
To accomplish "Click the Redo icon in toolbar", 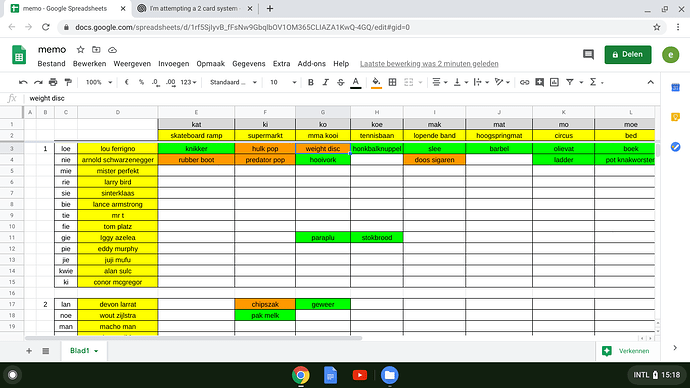I will pyautogui.click(x=38, y=82).
